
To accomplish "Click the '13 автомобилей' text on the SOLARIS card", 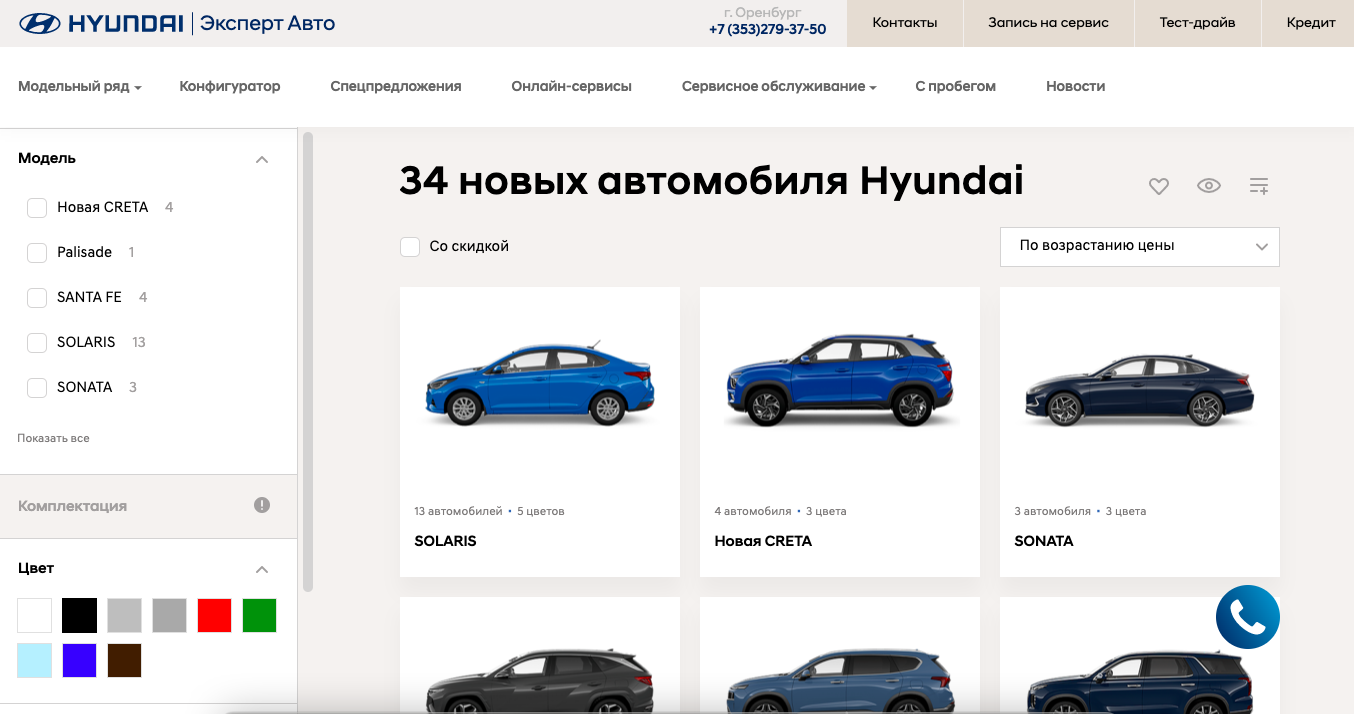I will pos(458,511).
